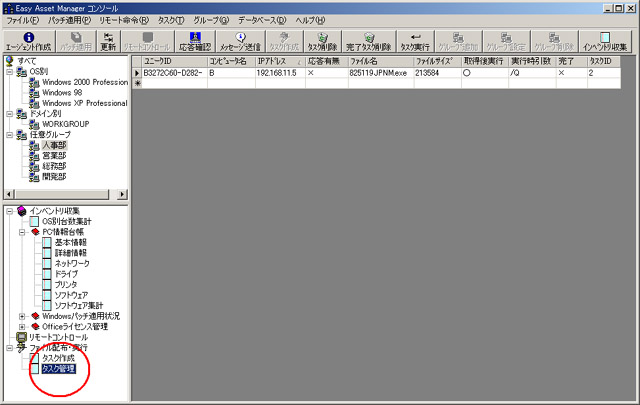640x405 pixels.
Task: Click the パッチ適用 toolbar icon
Action: tap(76, 42)
